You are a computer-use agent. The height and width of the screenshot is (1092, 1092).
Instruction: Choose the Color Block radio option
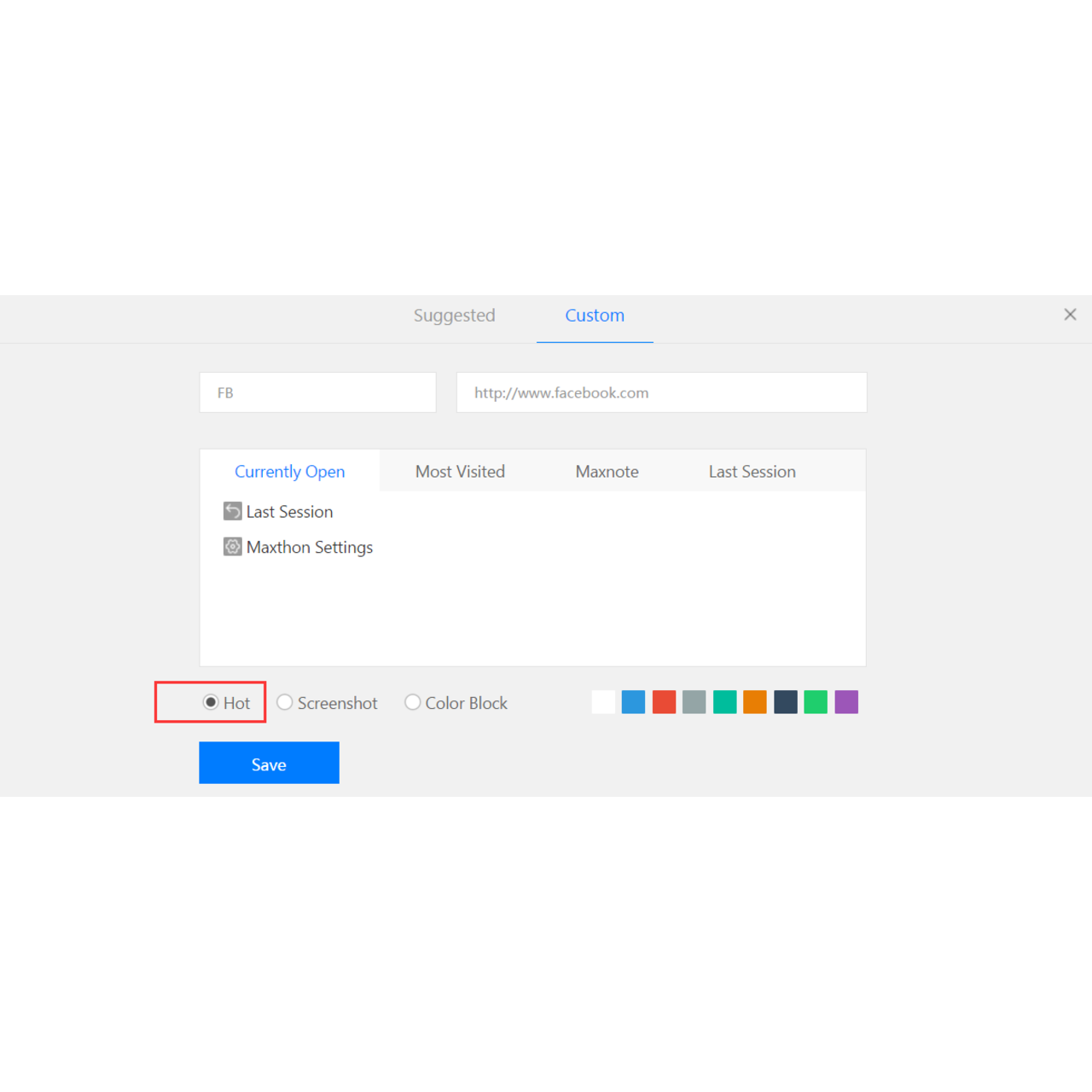point(413,702)
